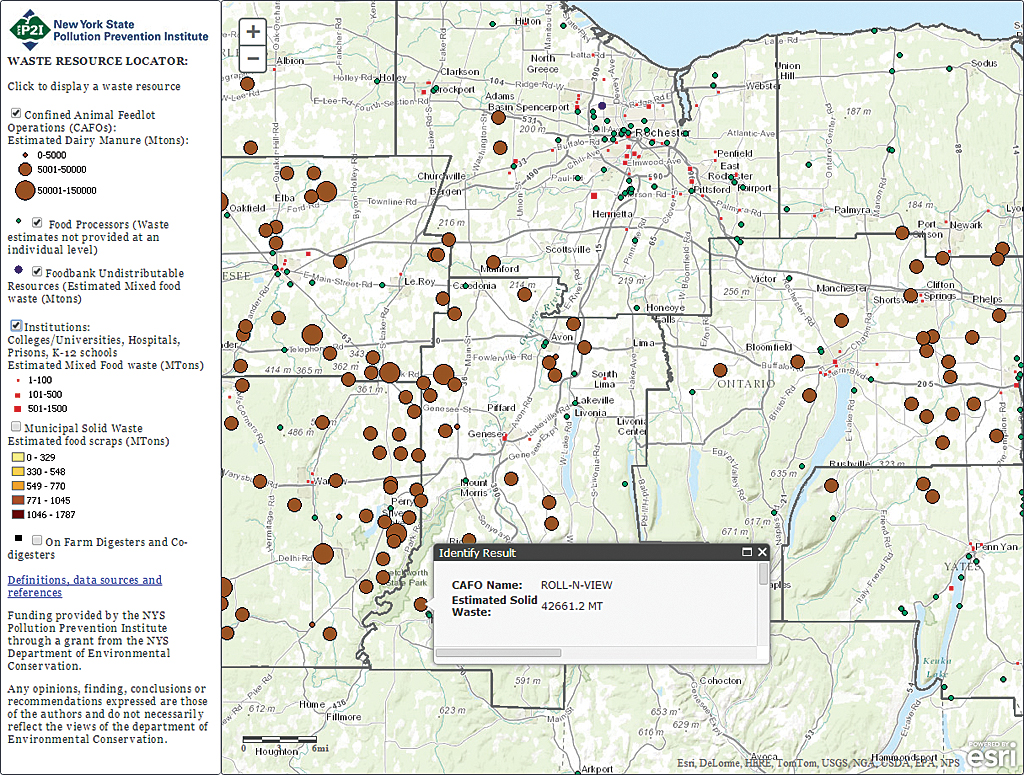The height and width of the screenshot is (775, 1024).
Task: Click the Penn Yan town label
Action: [996, 546]
